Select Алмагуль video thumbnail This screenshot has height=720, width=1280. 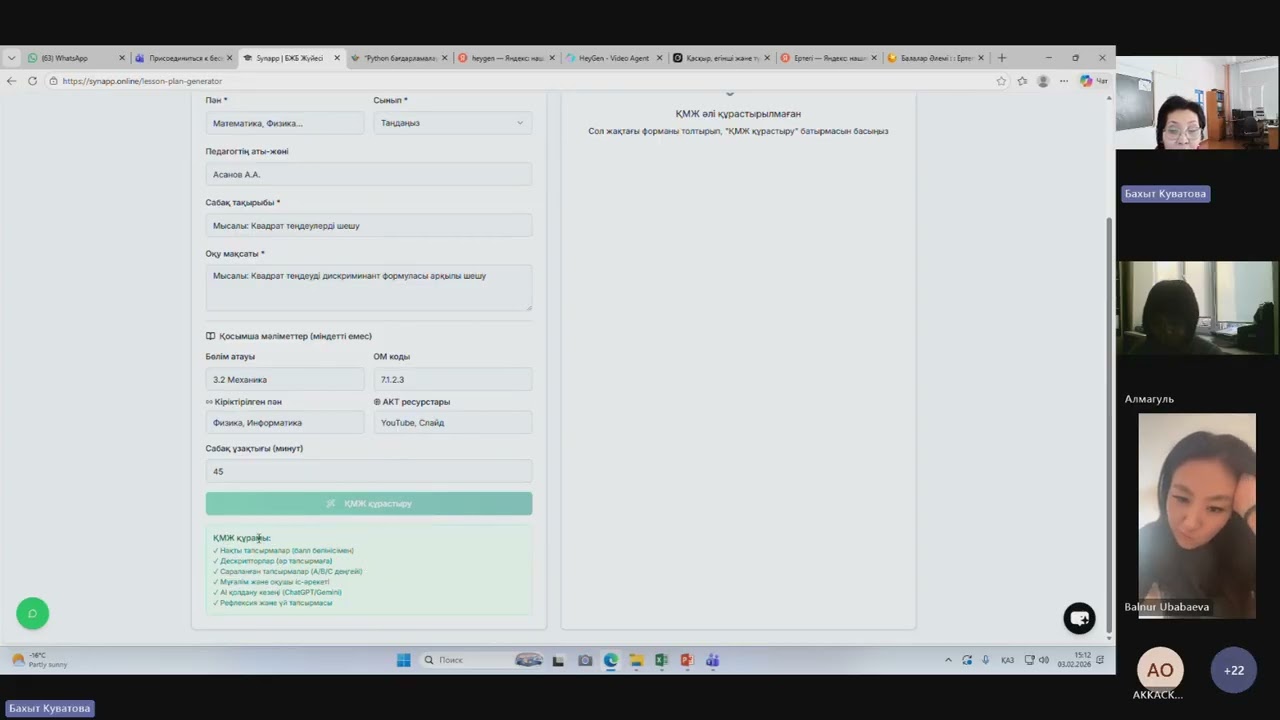[1198, 308]
